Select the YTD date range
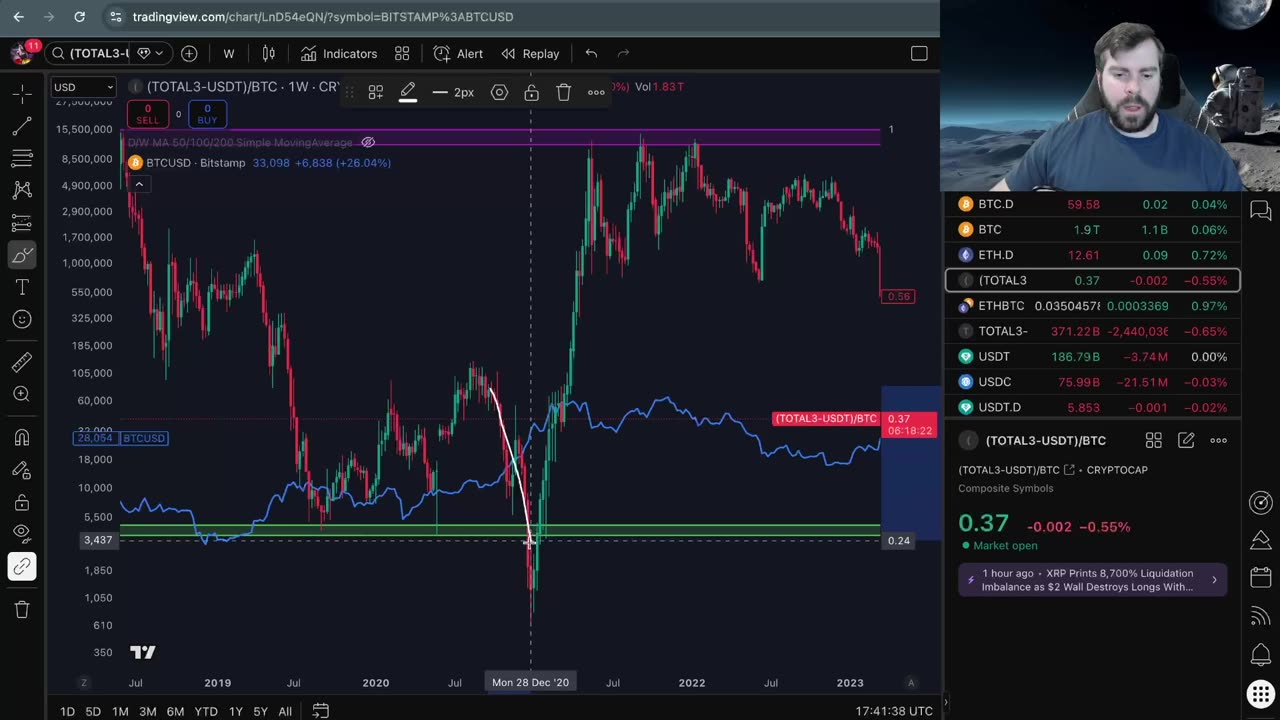Screen dimensions: 1280x720 pyautogui.click(x=206, y=711)
